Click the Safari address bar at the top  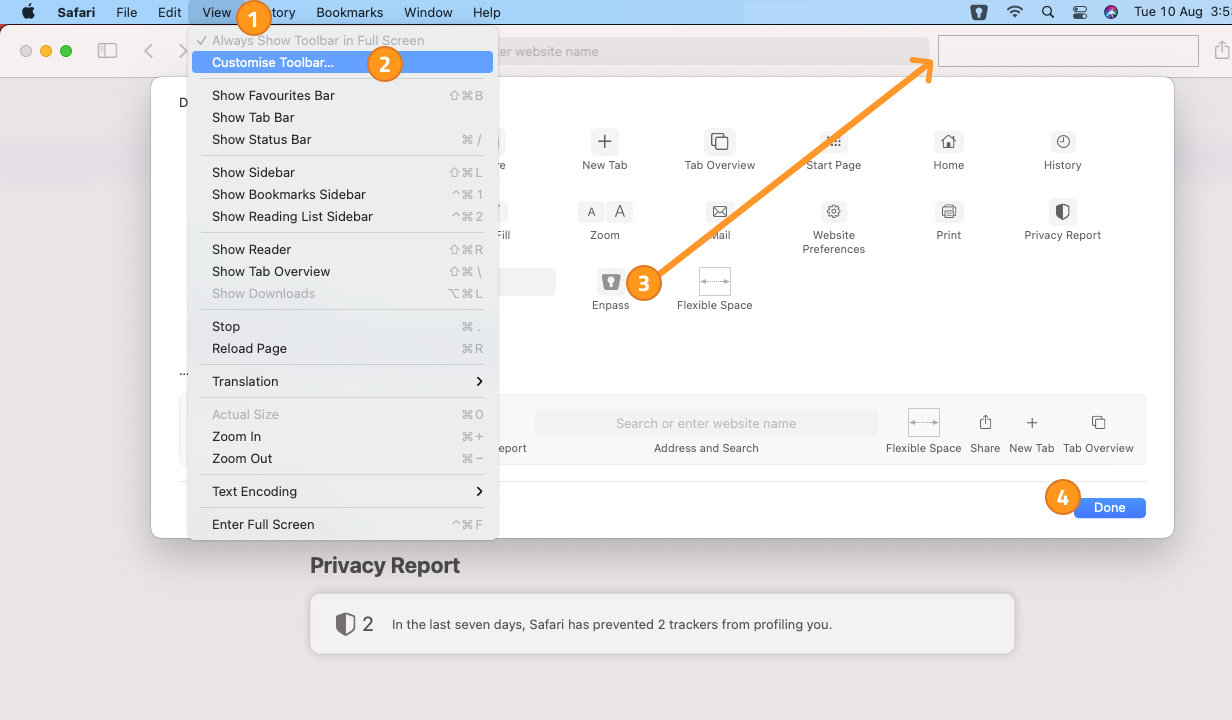pyautogui.click(x=712, y=51)
